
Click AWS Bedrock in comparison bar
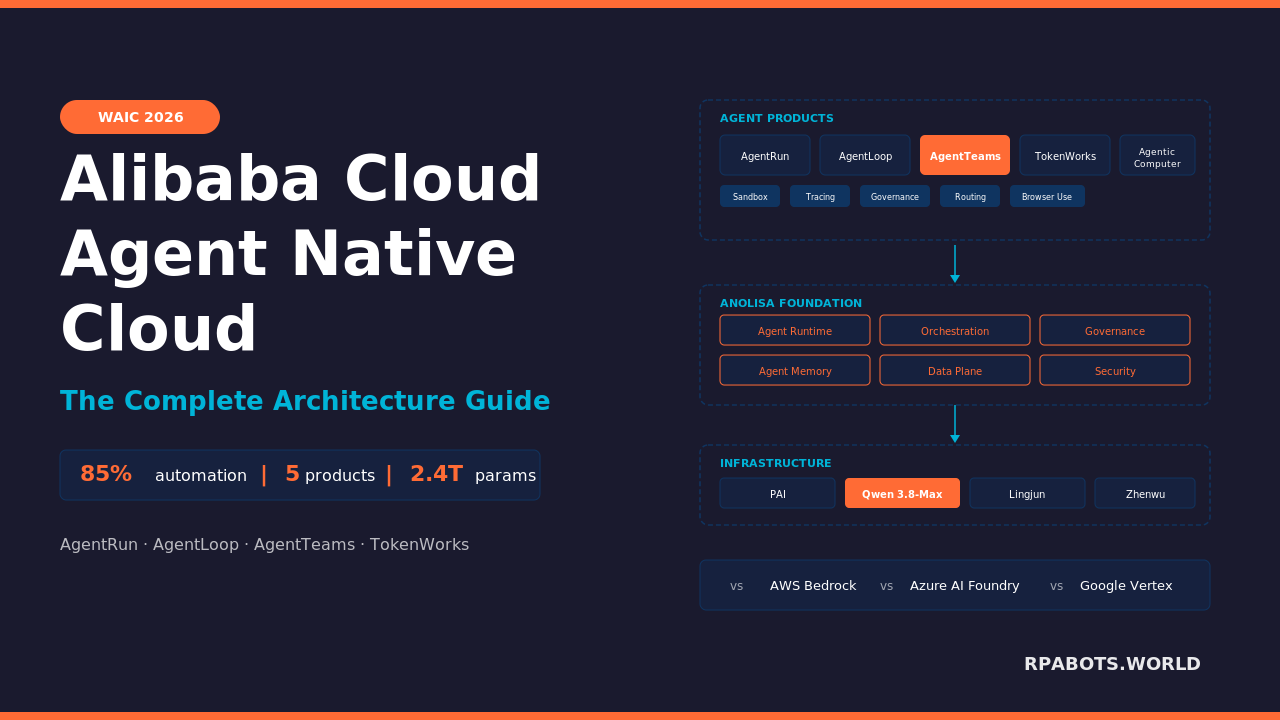pyautogui.click(x=813, y=586)
